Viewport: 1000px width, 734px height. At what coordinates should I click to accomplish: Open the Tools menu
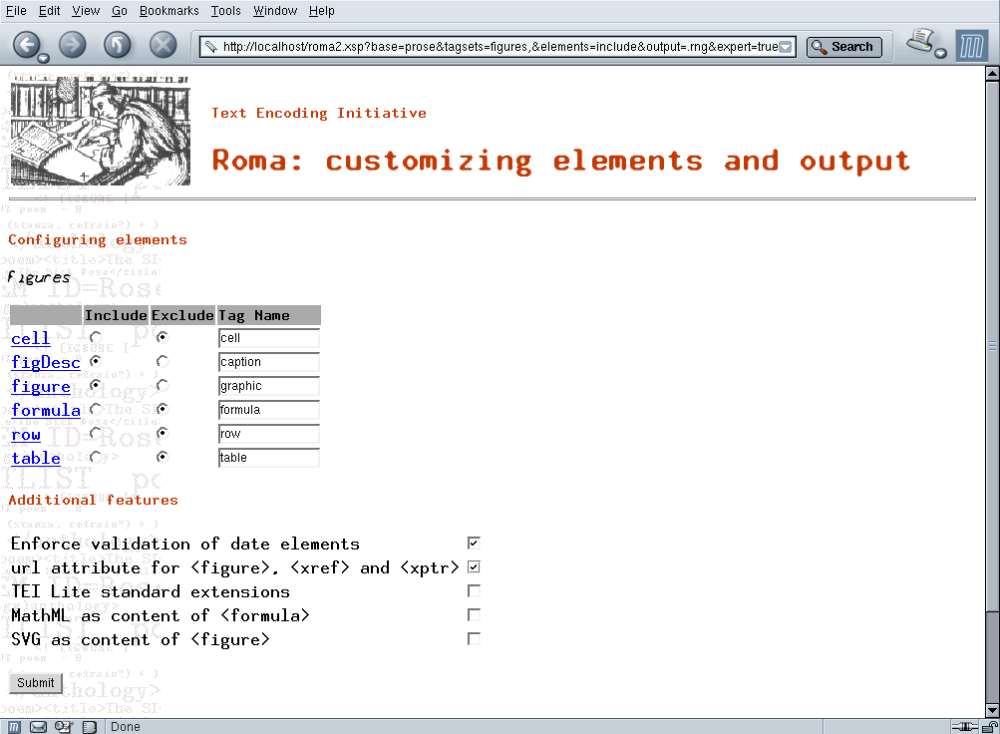coord(226,11)
